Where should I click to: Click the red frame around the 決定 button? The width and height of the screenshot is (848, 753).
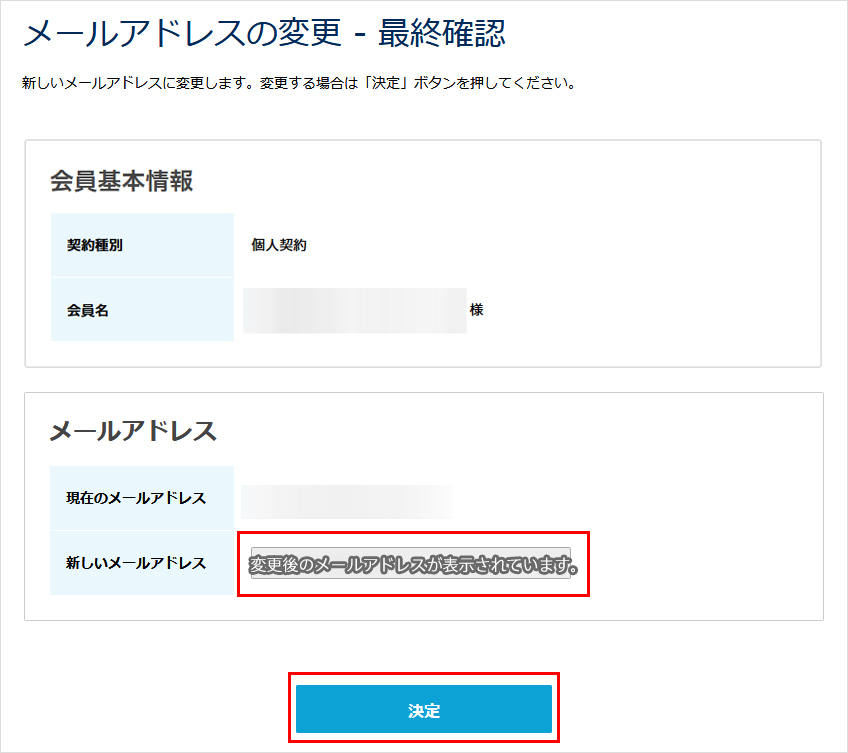pos(423,674)
